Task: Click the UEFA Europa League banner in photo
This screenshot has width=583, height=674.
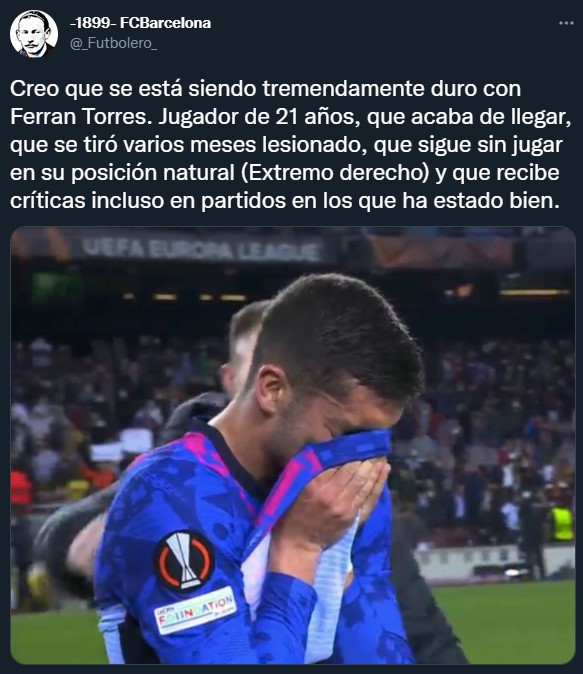Action: [201, 249]
